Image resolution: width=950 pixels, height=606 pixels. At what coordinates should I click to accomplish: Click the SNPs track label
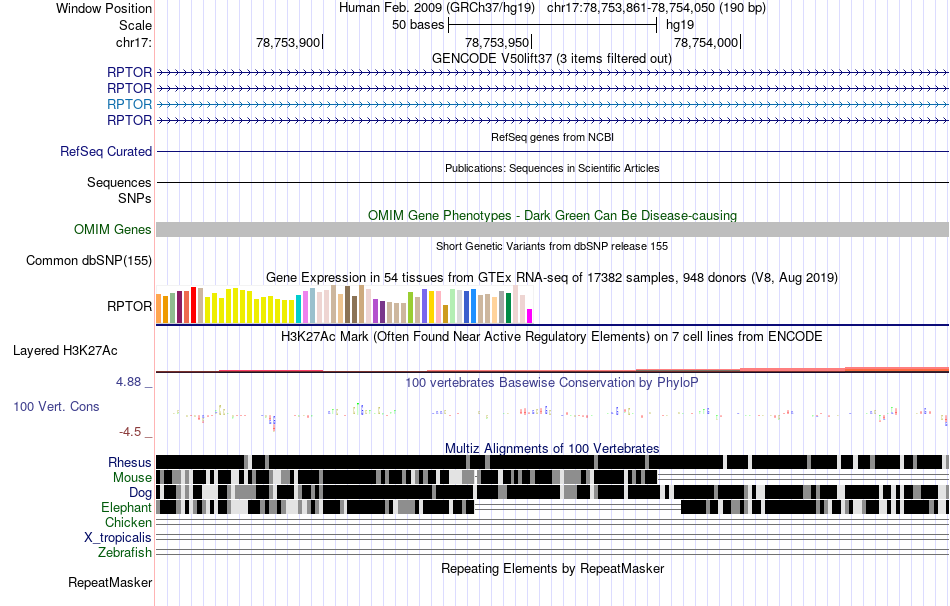tap(135, 198)
